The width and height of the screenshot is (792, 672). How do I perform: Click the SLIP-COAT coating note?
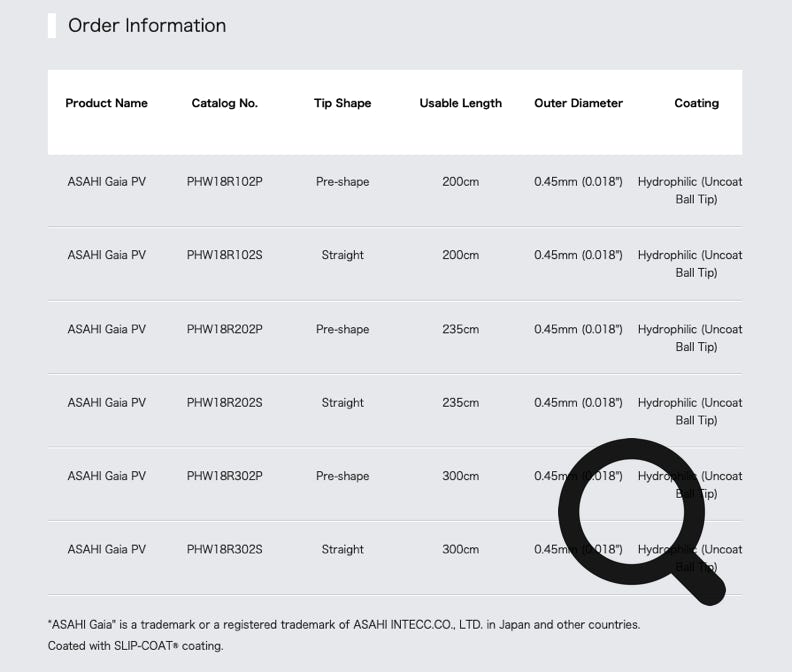135,646
